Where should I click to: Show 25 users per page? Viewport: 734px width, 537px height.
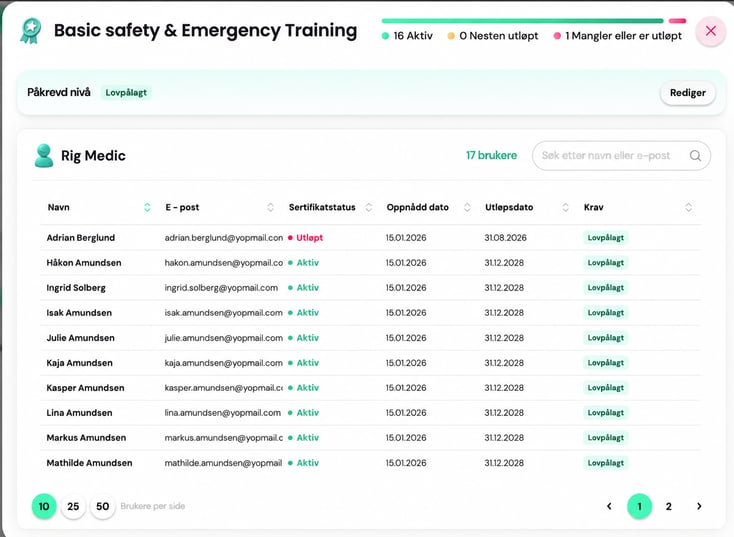pos(73,506)
